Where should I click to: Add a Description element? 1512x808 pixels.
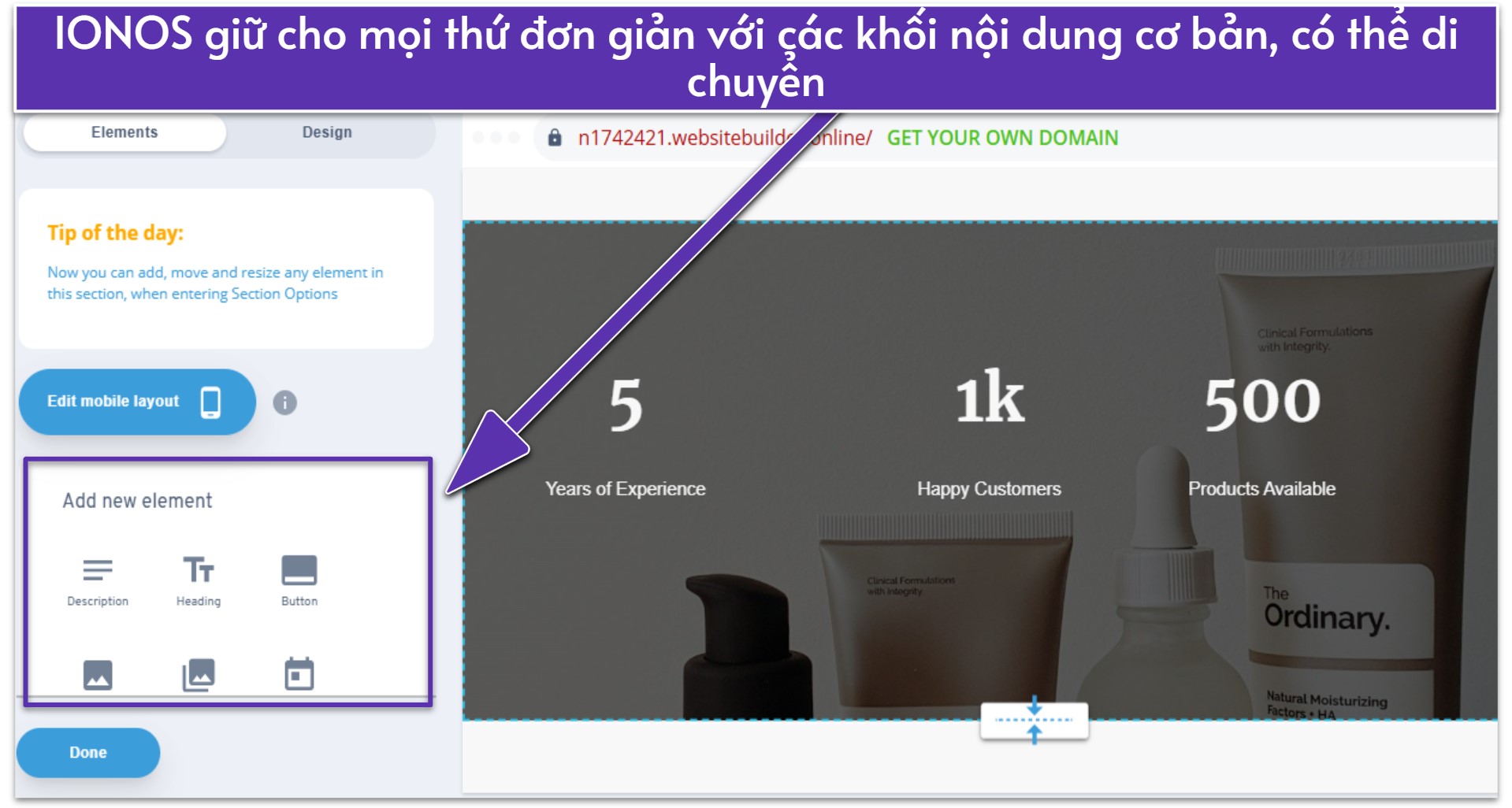(98, 579)
